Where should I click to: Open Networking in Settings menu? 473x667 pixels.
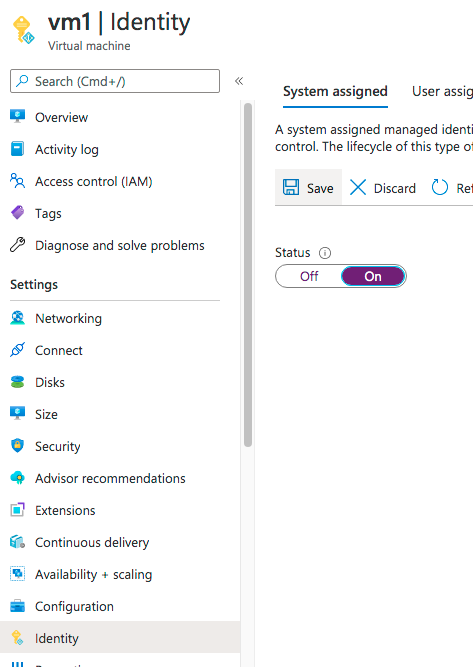coord(68,318)
